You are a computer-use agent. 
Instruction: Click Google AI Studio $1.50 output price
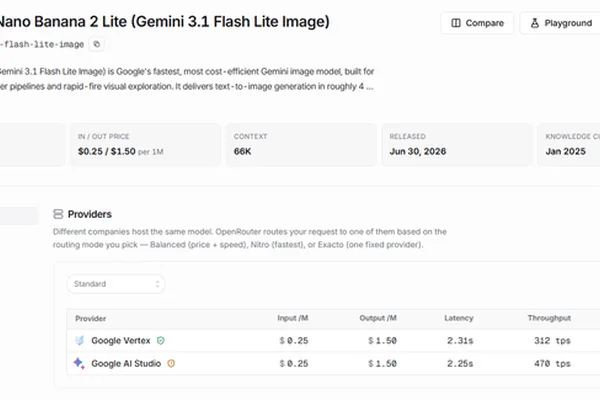pos(382,364)
